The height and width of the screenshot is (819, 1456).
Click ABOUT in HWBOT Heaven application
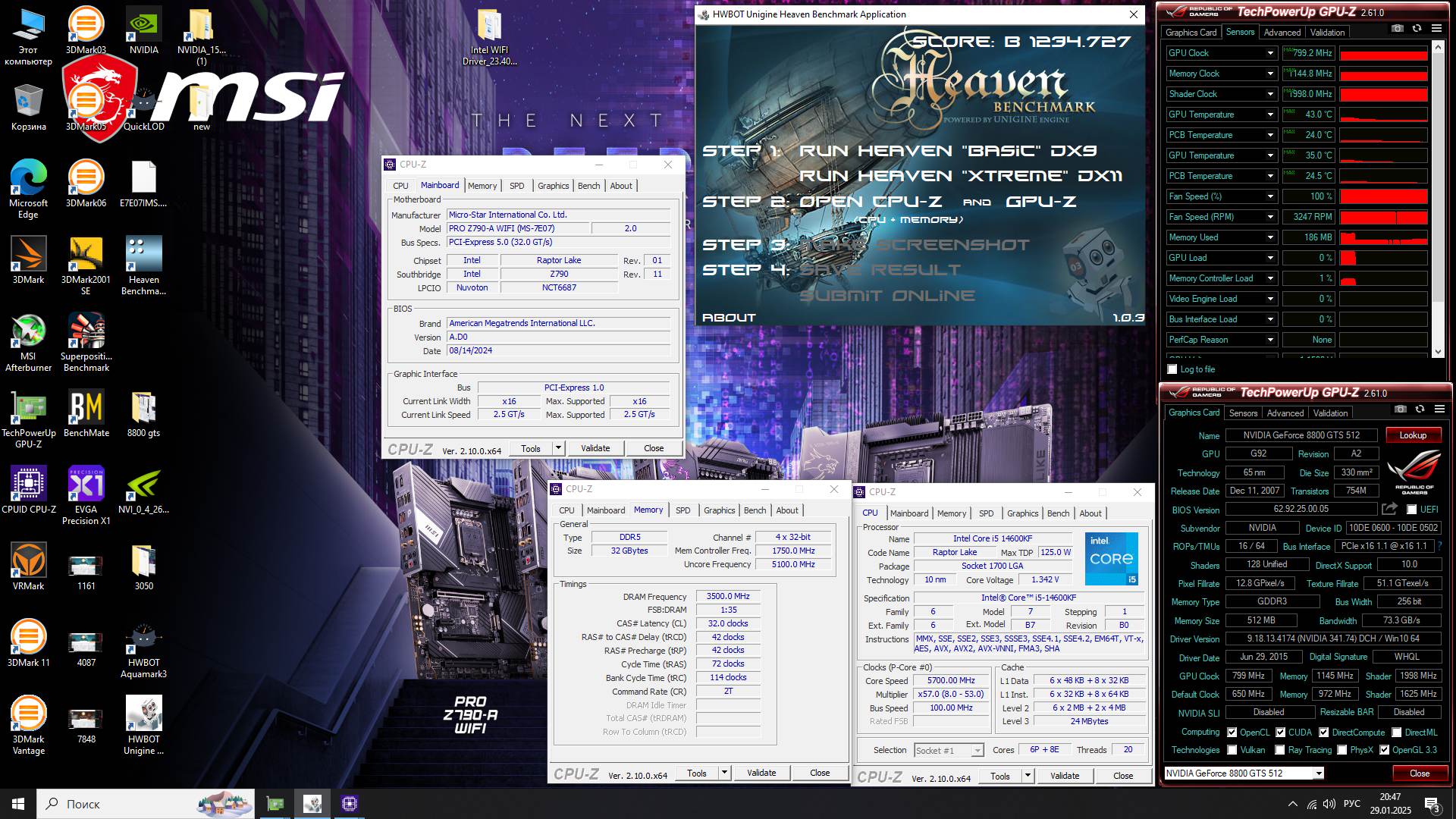[x=729, y=318]
